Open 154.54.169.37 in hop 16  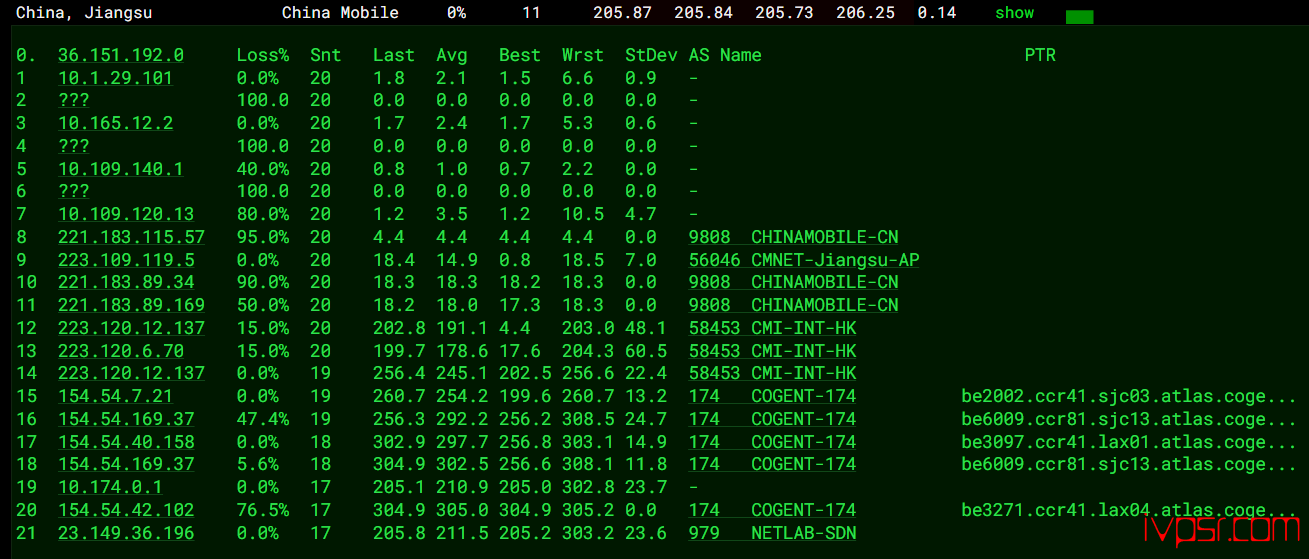pyautogui.click(x=126, y=419)
